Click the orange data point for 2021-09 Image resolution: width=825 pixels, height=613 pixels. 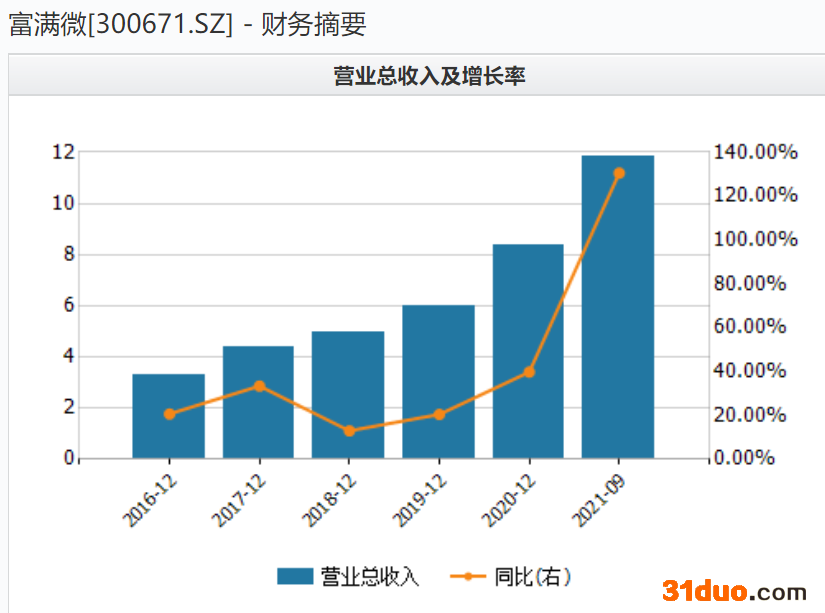[618, 173]
